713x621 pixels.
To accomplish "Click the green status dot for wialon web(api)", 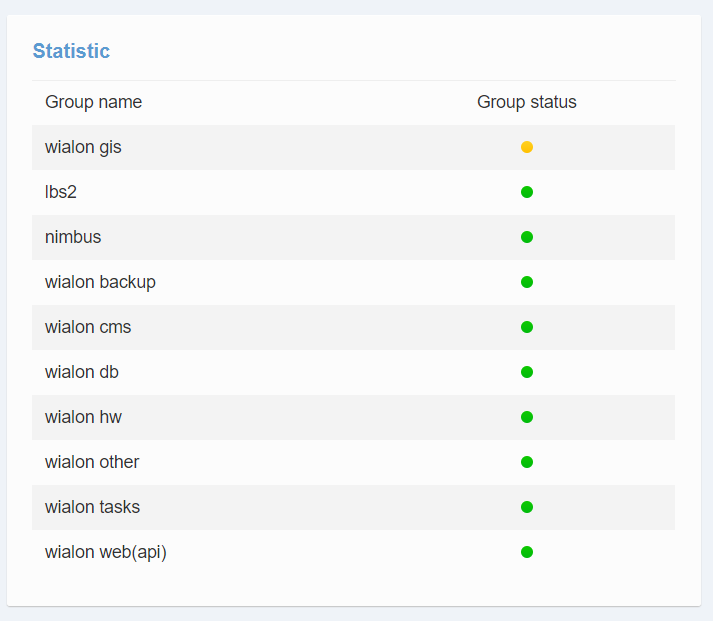I will pos(527,552).
